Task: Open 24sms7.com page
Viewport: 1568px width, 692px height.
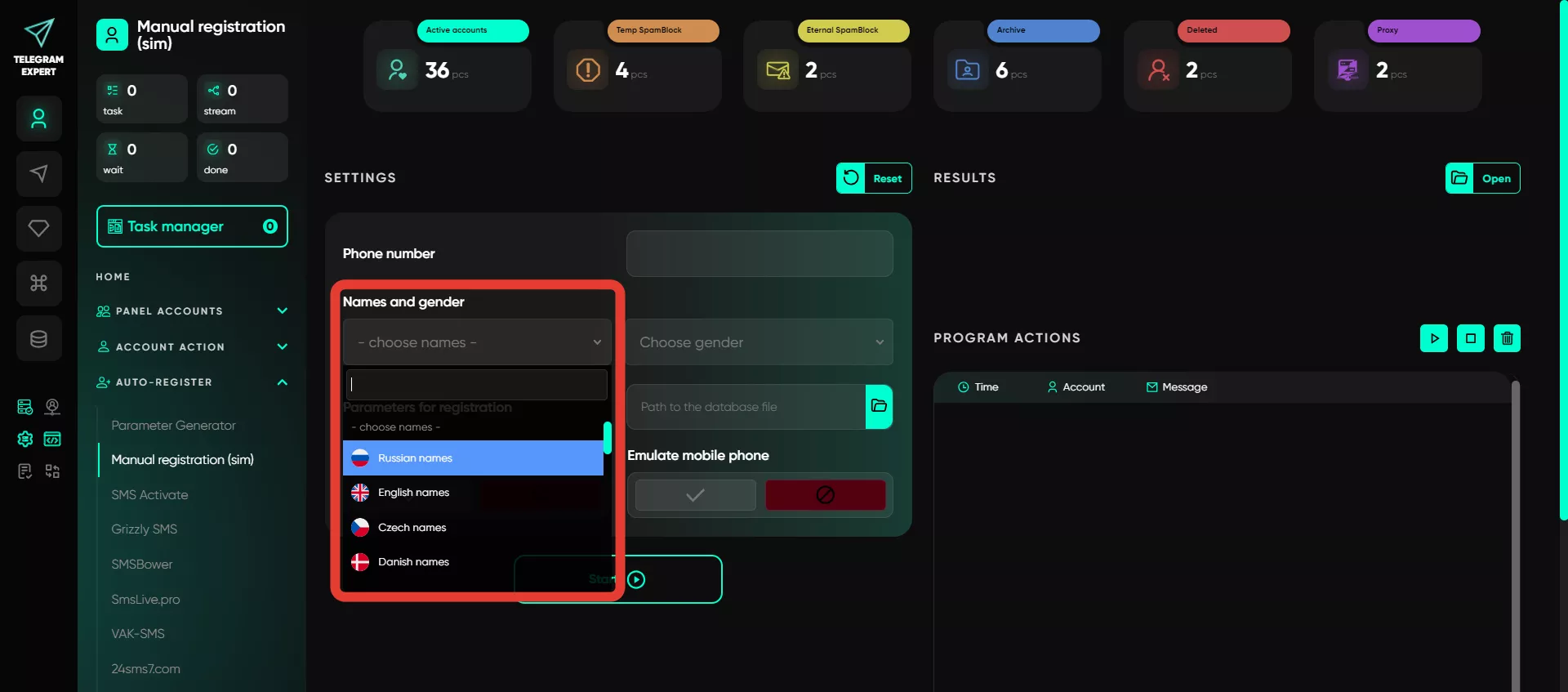Action: point(145,668)
